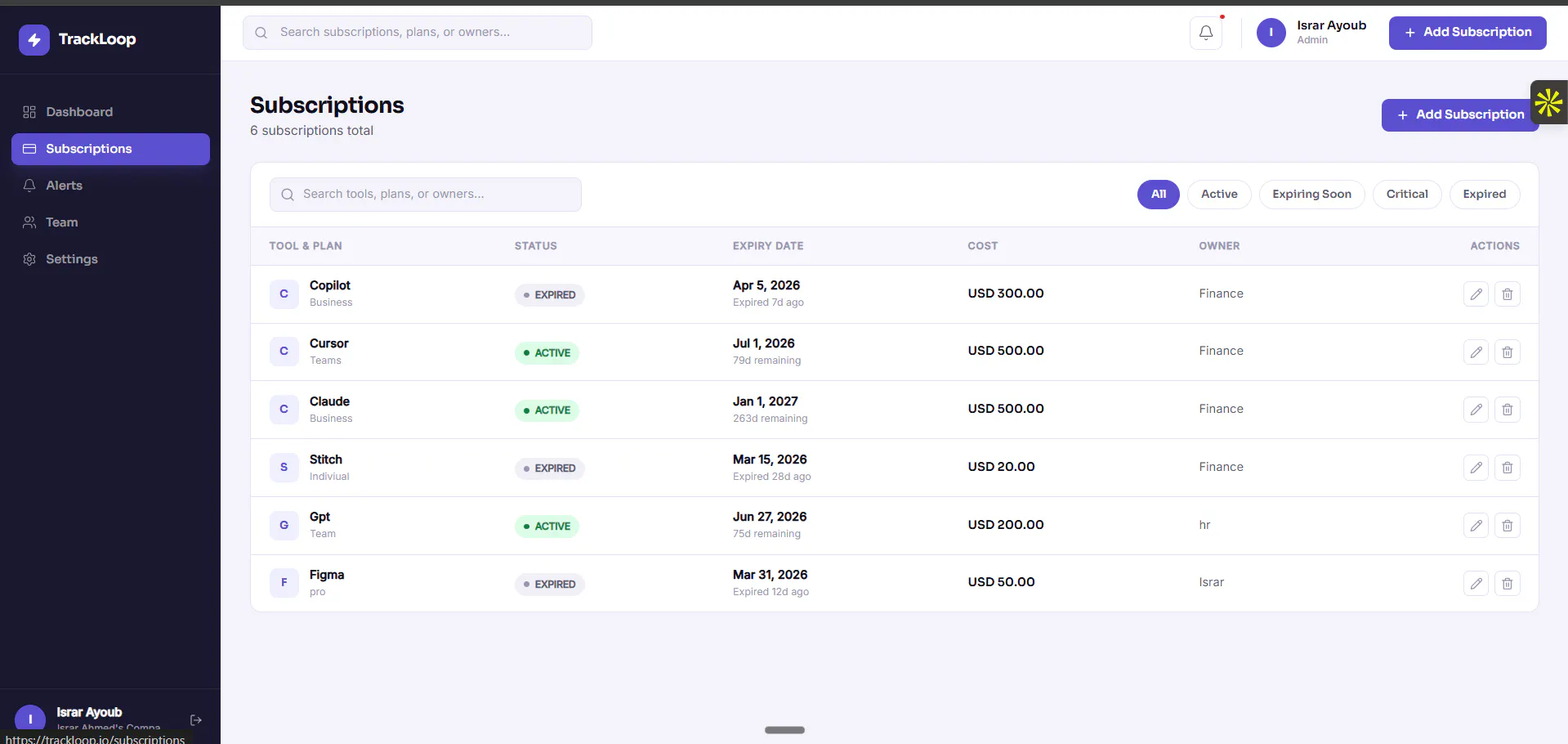Edit the Figma subscription
Viewport: 1568px width, 744px height.
[x=1476, y=584]
